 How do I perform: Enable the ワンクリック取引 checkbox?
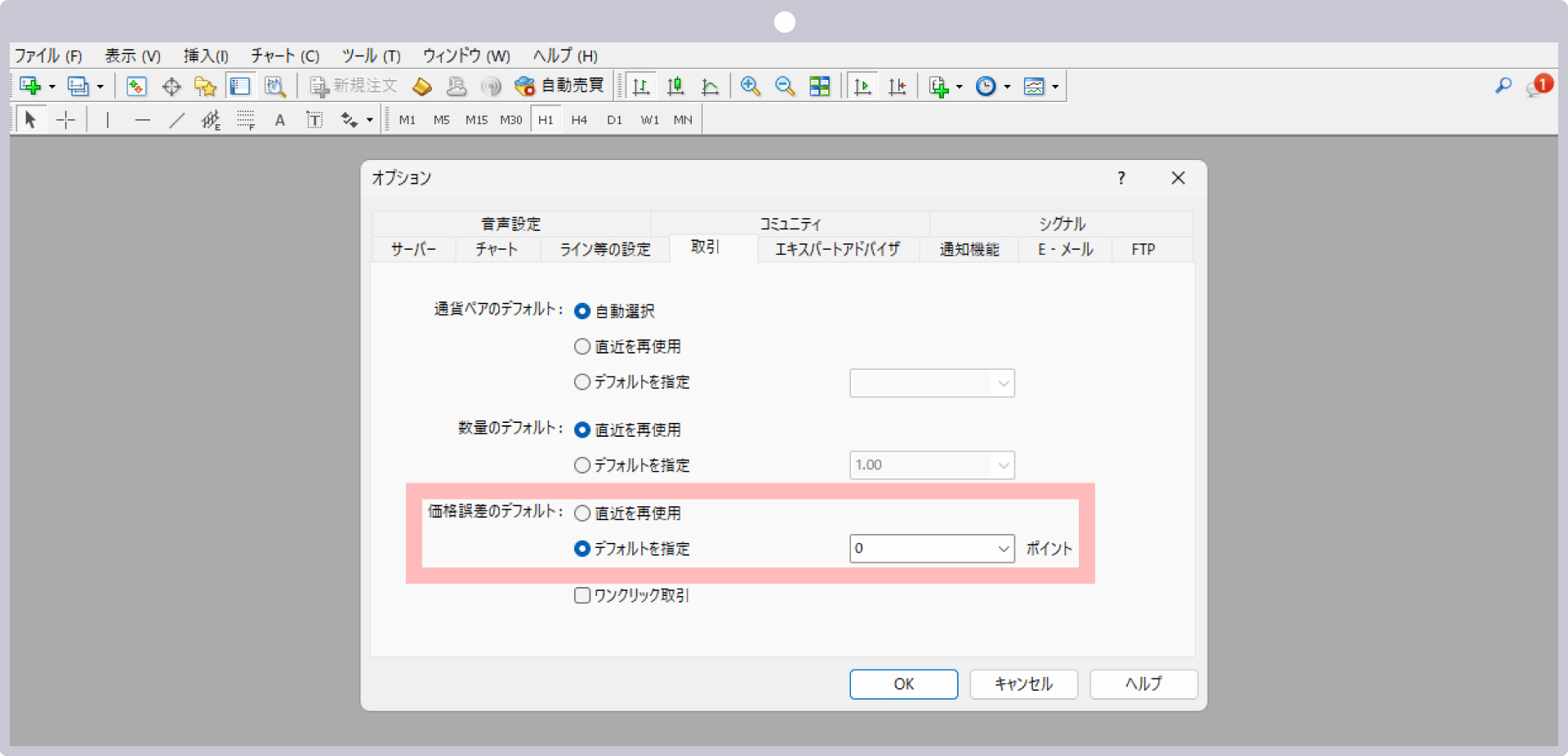[632, 595]
